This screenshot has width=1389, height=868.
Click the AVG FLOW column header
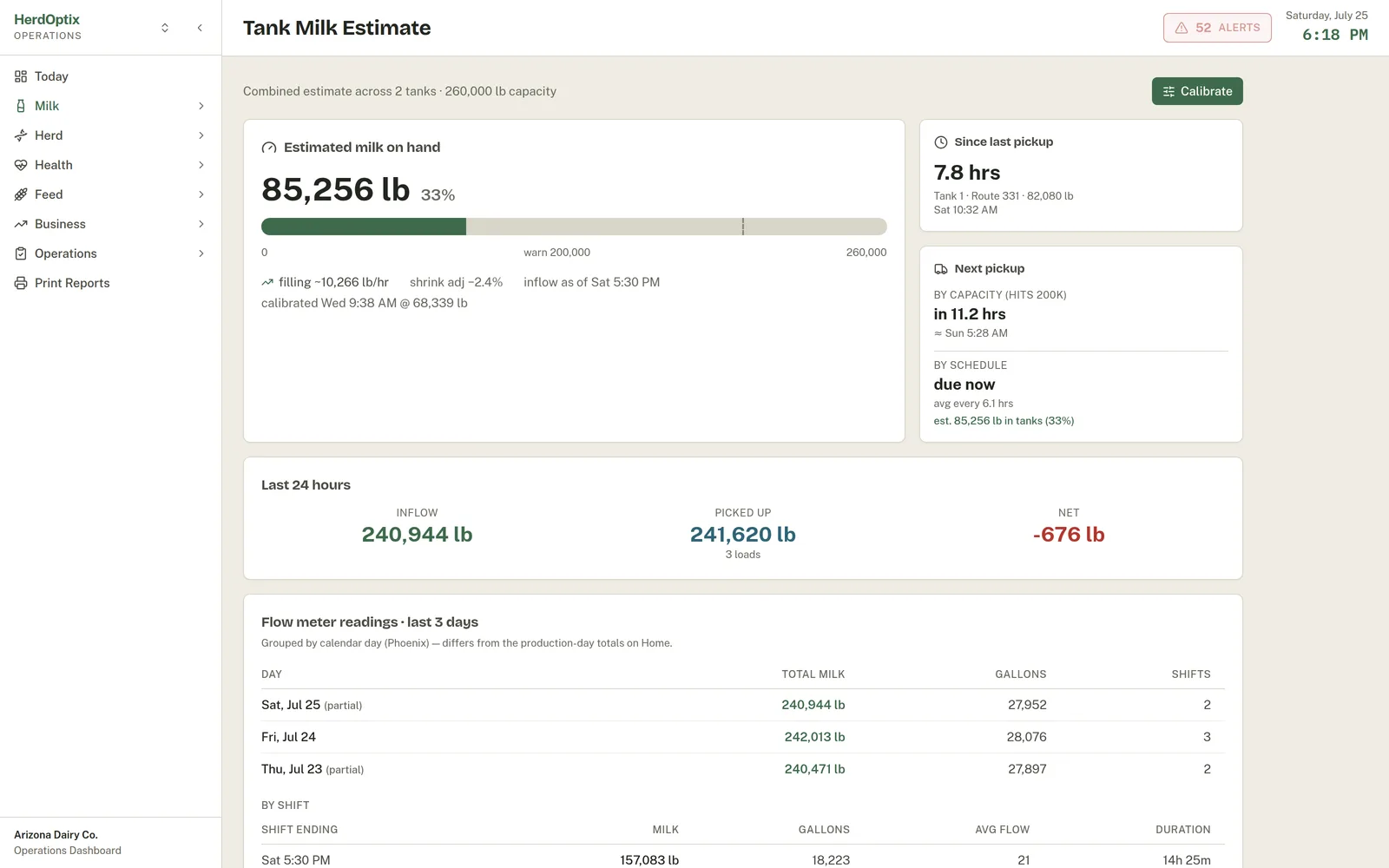pos(1002,830)
